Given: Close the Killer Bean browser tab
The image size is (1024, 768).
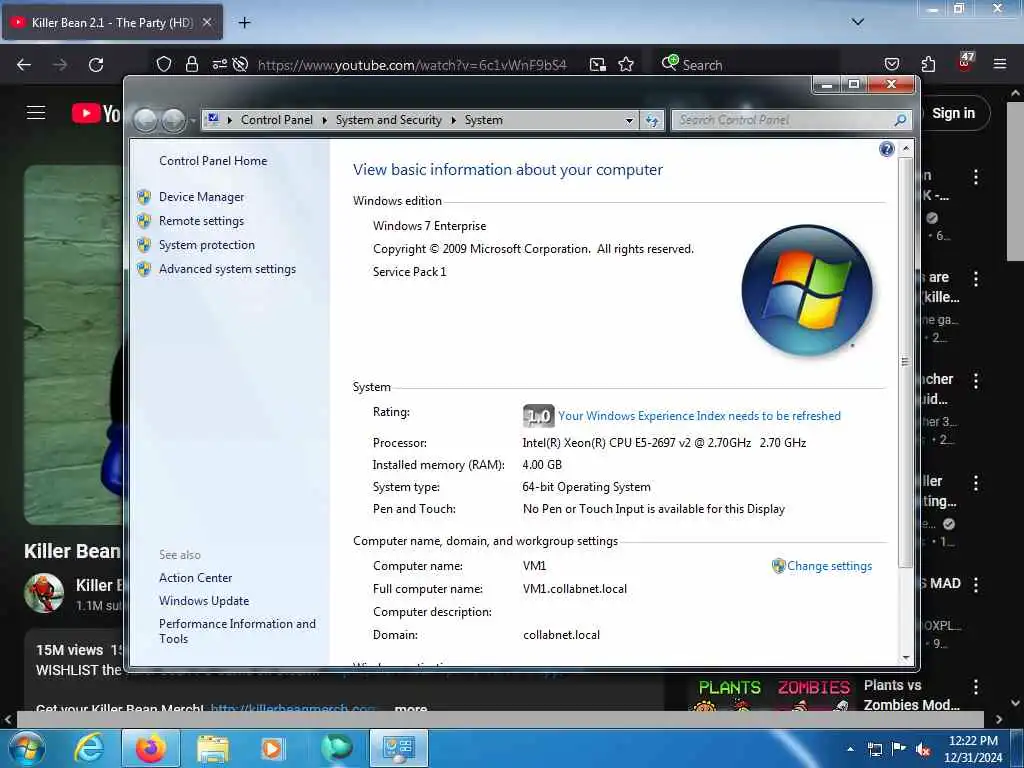Looking at the screenshot, I should pyautogui.click(x=207, y=22).
